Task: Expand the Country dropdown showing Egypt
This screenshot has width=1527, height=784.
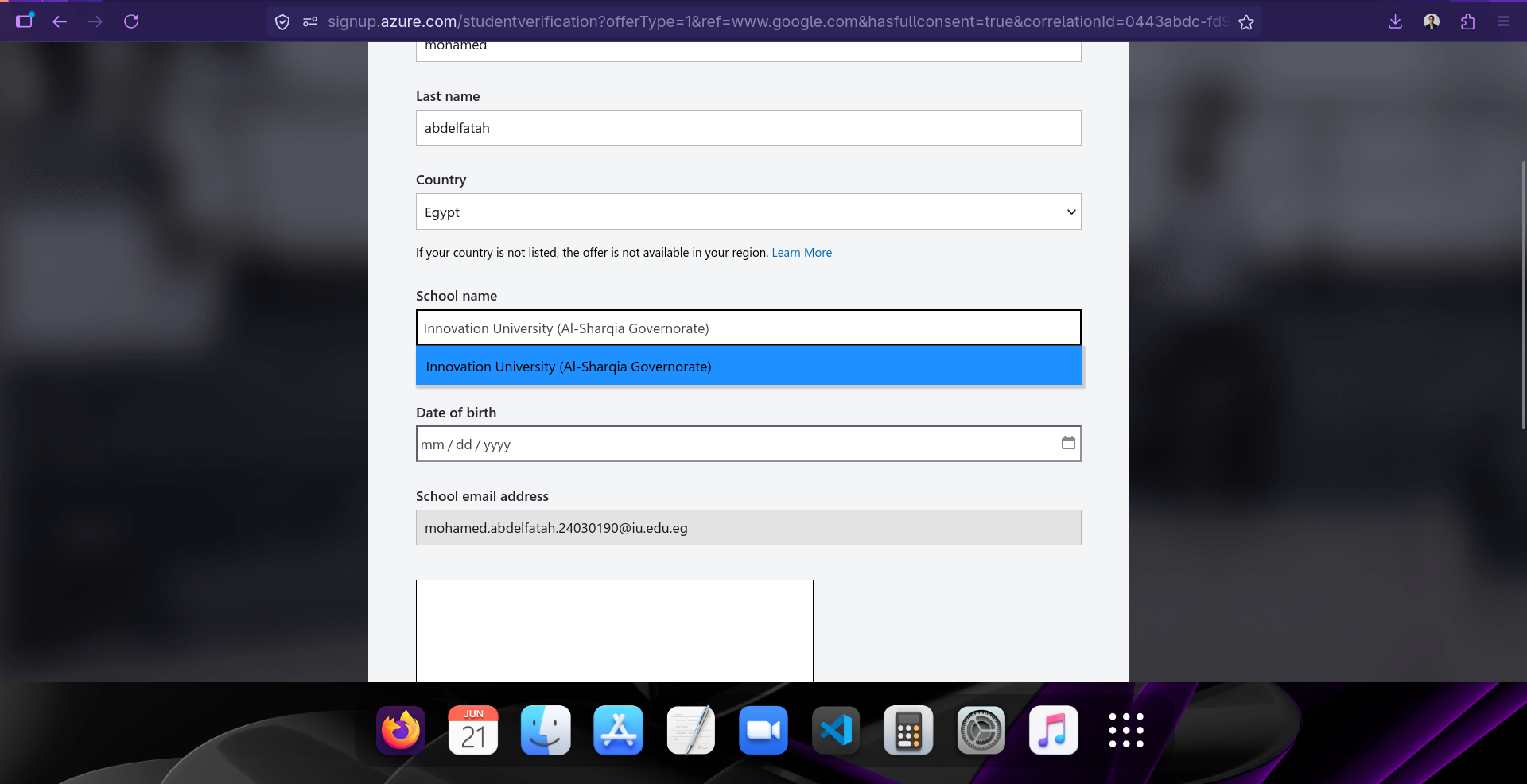Action: 748,212
